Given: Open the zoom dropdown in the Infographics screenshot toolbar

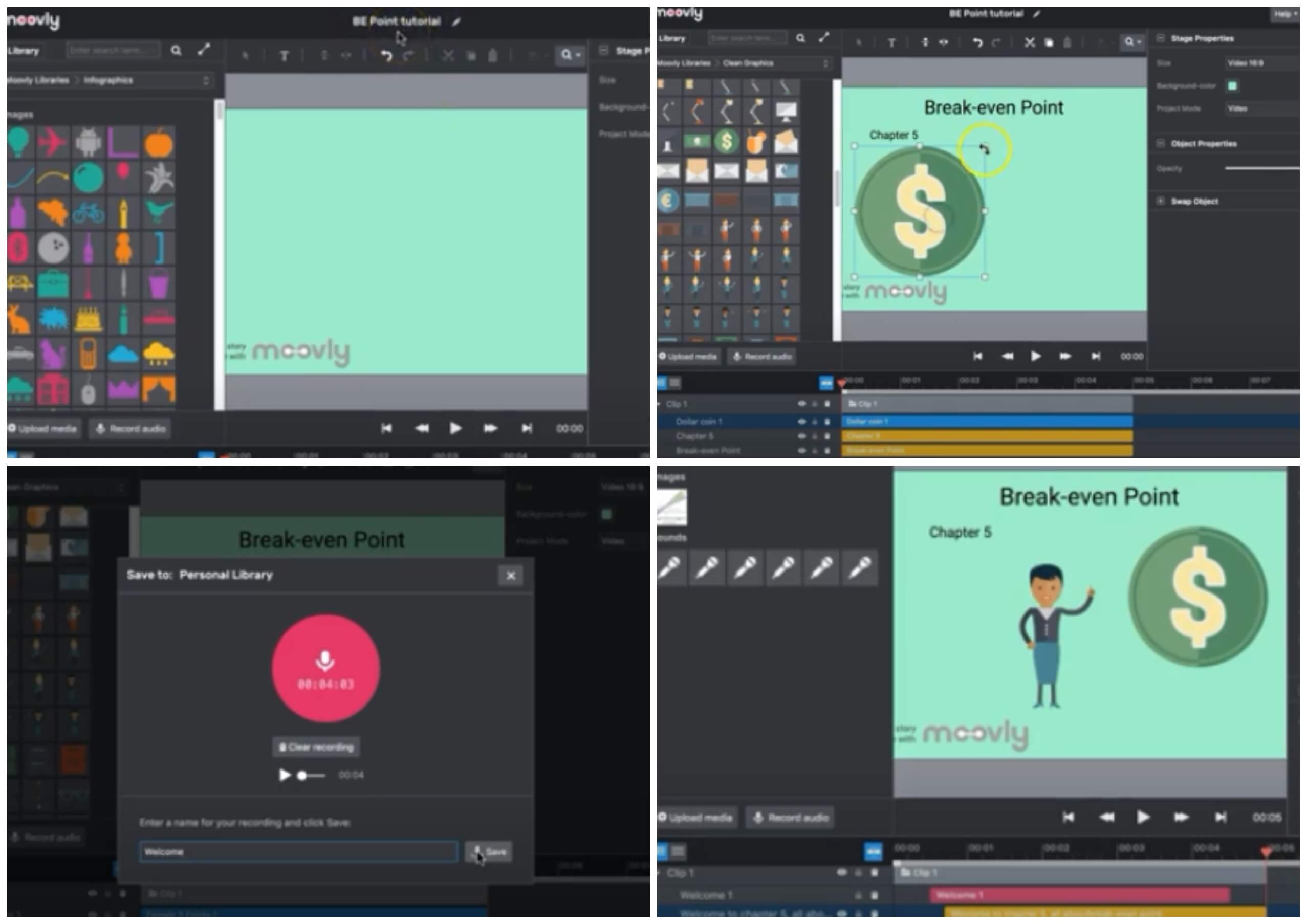Looking at the screenshot, I should [x=570, y=55].
